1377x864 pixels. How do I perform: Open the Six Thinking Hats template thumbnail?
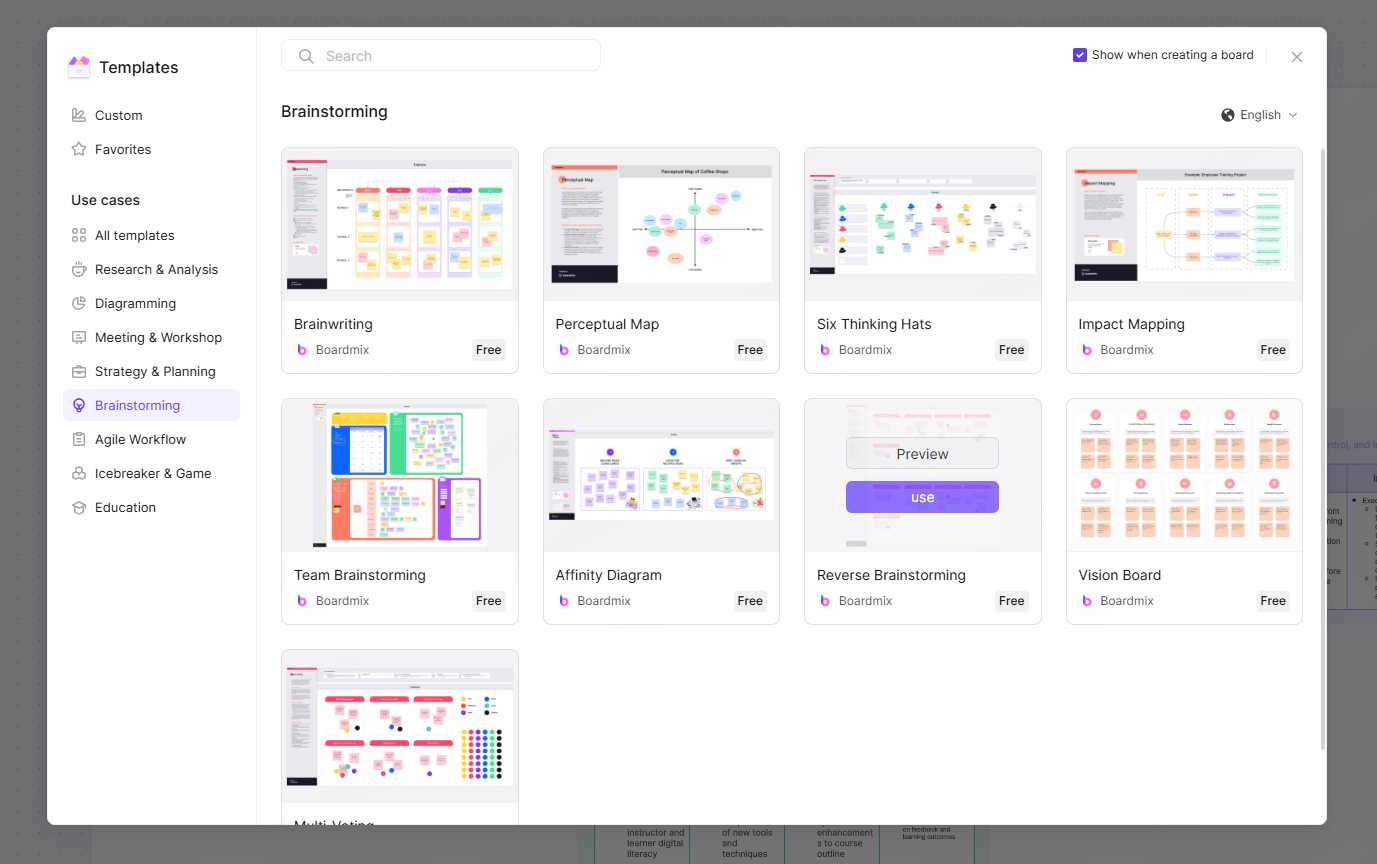tap(922, 222)
